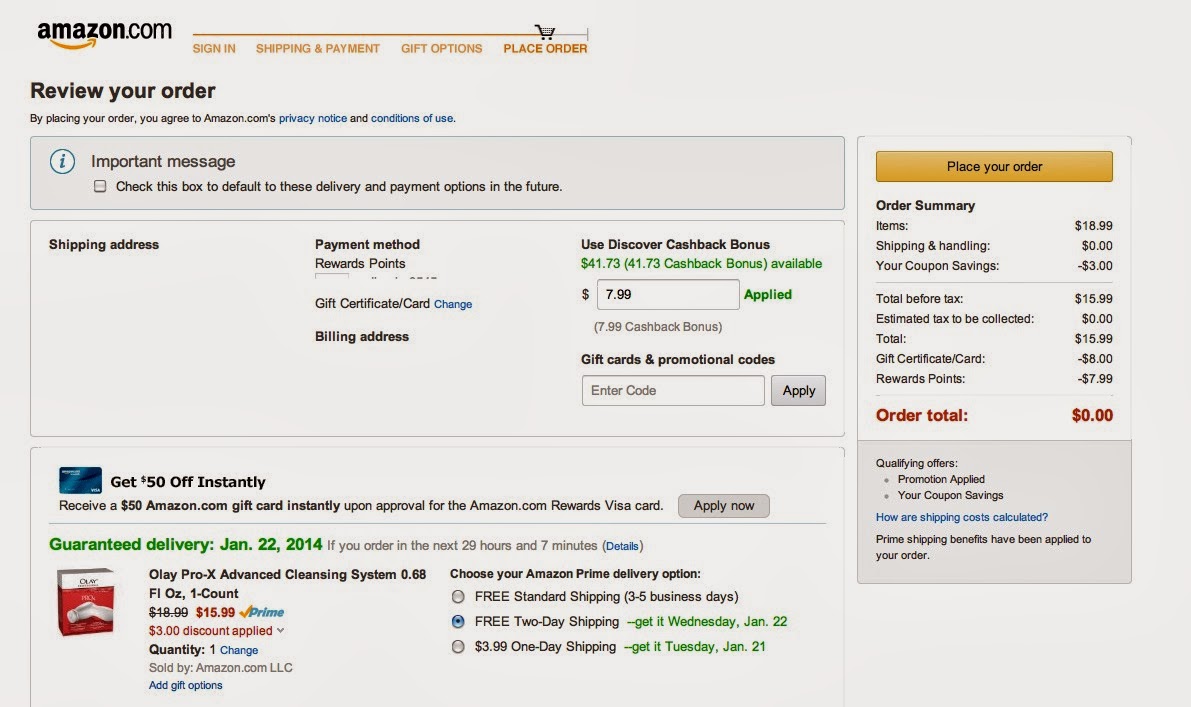Click Change next to Gift Certificate/Card
This screenshot has height=707, width=1191.
coord(453,304)
